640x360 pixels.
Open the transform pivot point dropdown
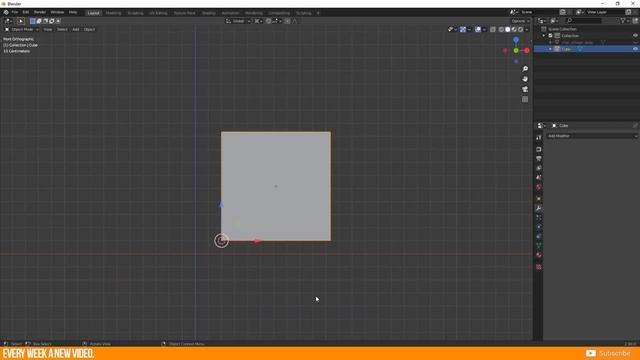click(258, 21)
